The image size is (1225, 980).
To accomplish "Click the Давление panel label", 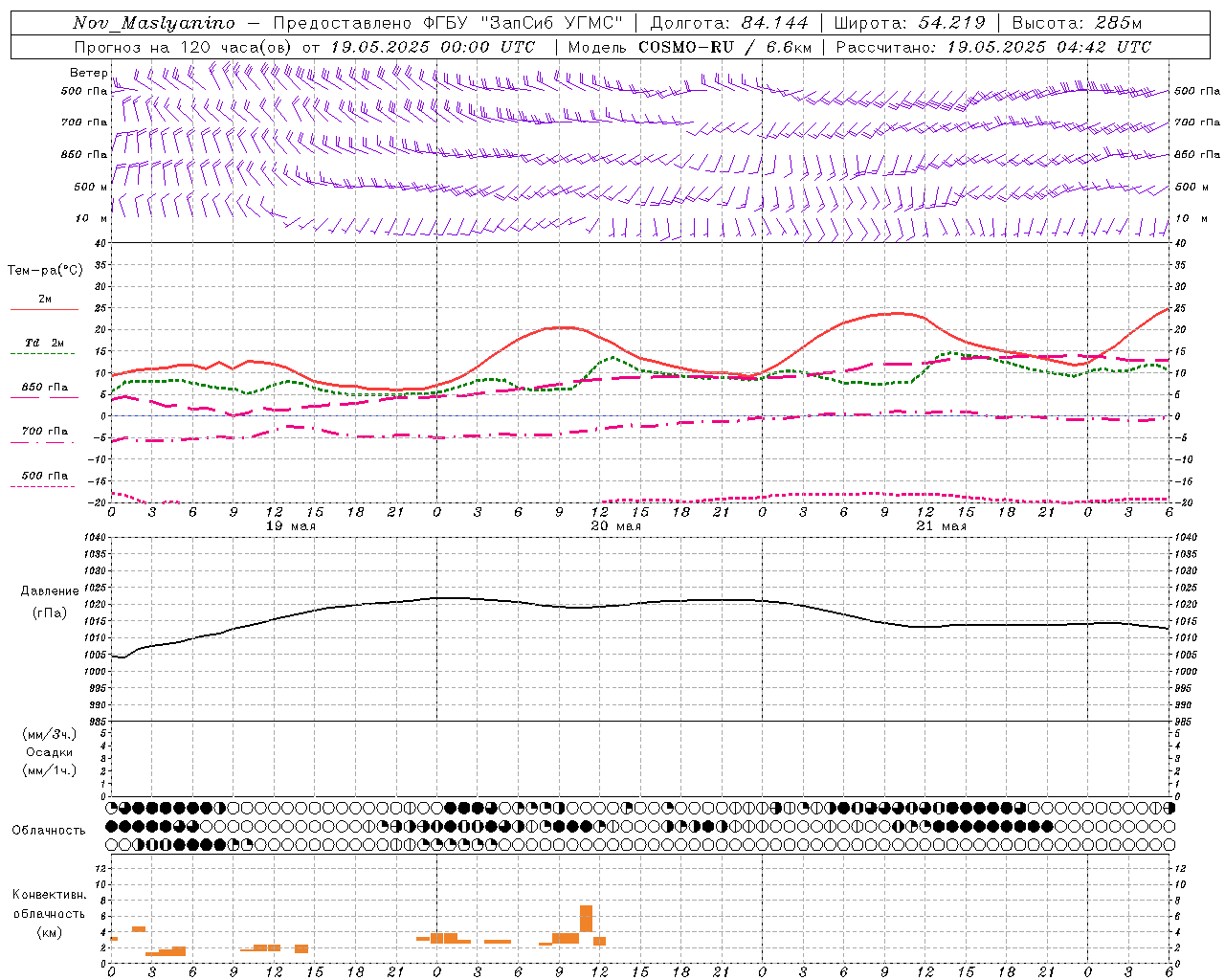I will [x=50, y=591].
